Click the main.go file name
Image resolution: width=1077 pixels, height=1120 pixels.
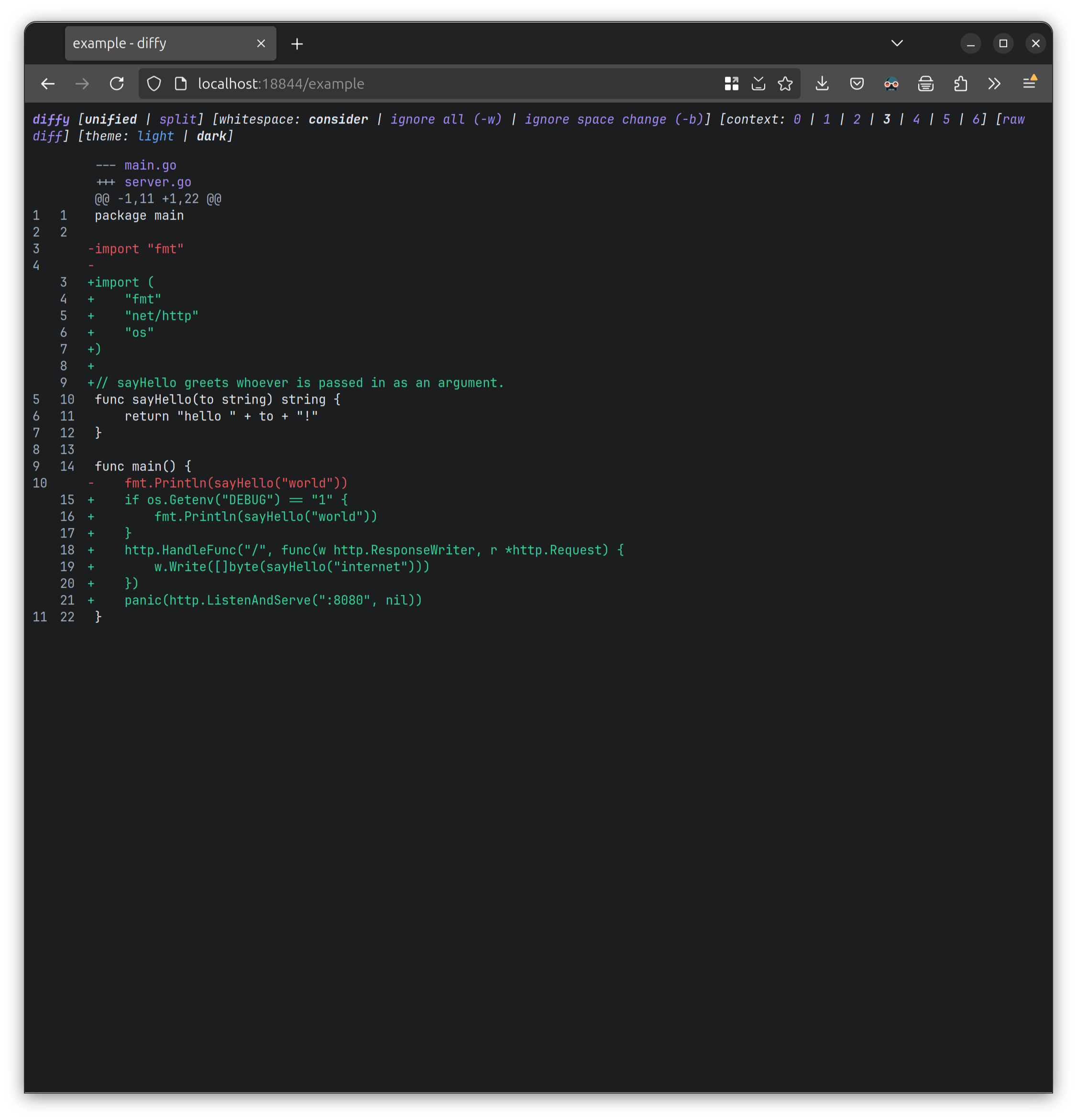(150, 166)
